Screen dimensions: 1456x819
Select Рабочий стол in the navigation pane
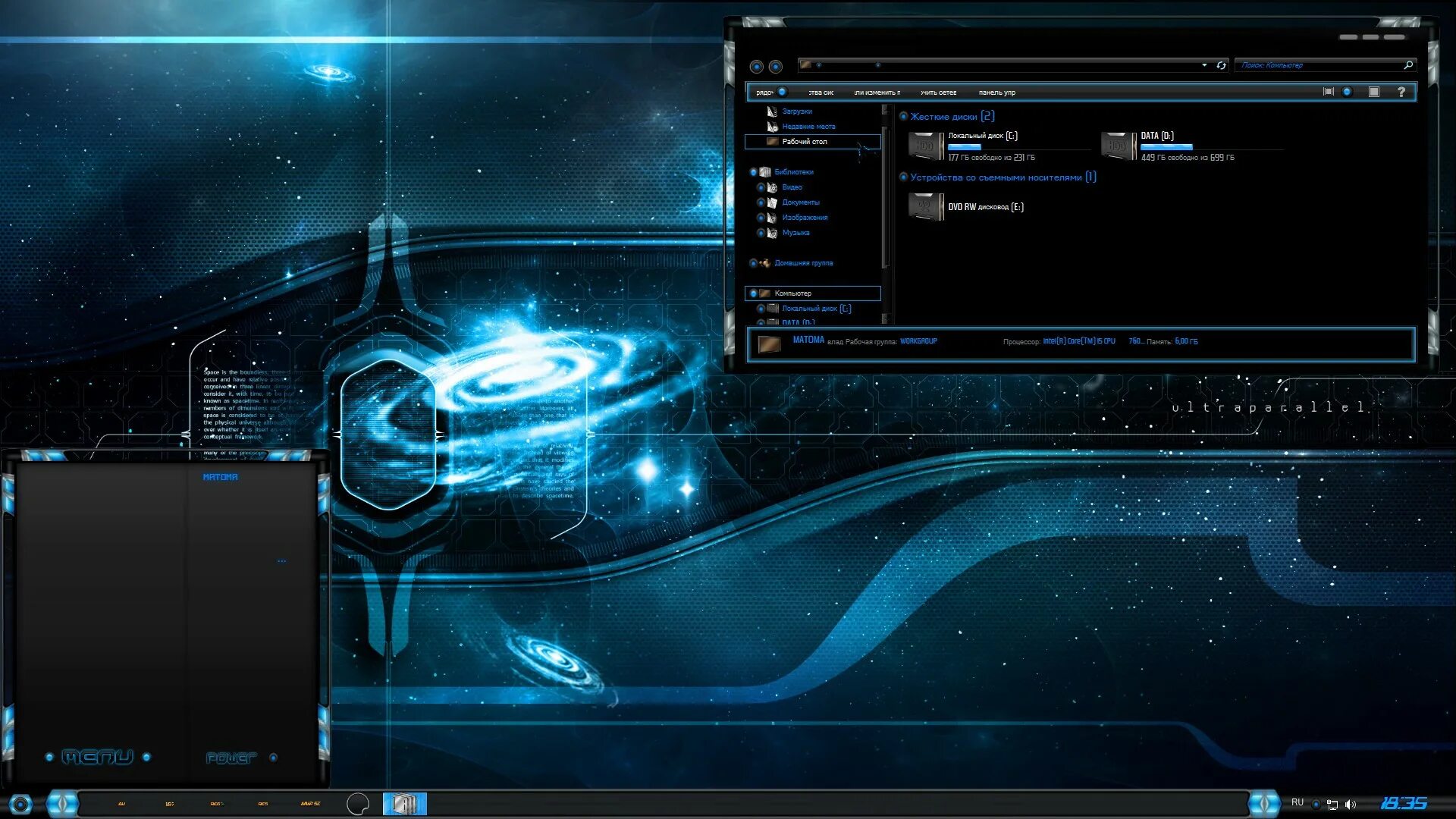pyautogui.click(x=812, y=142)
